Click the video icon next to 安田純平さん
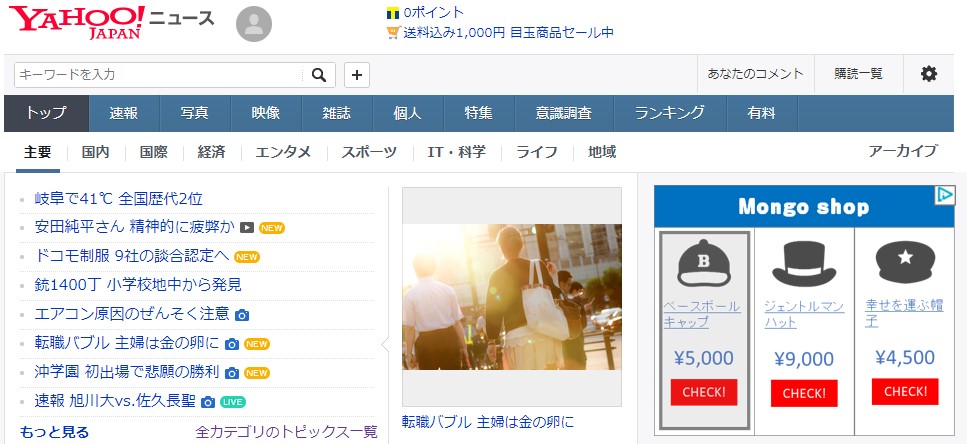Screen dimensions: 967x444 247,228
